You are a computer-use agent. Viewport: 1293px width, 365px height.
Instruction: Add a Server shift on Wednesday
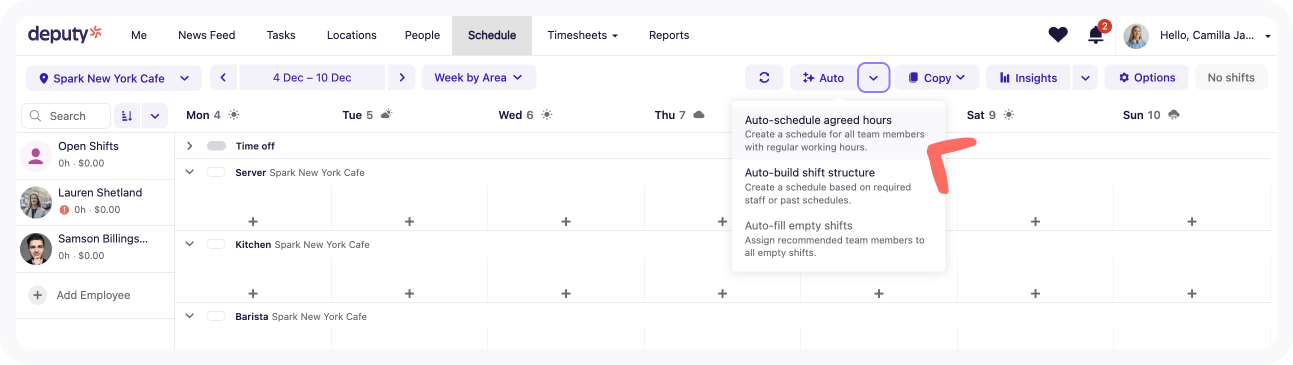click(566, 221)
